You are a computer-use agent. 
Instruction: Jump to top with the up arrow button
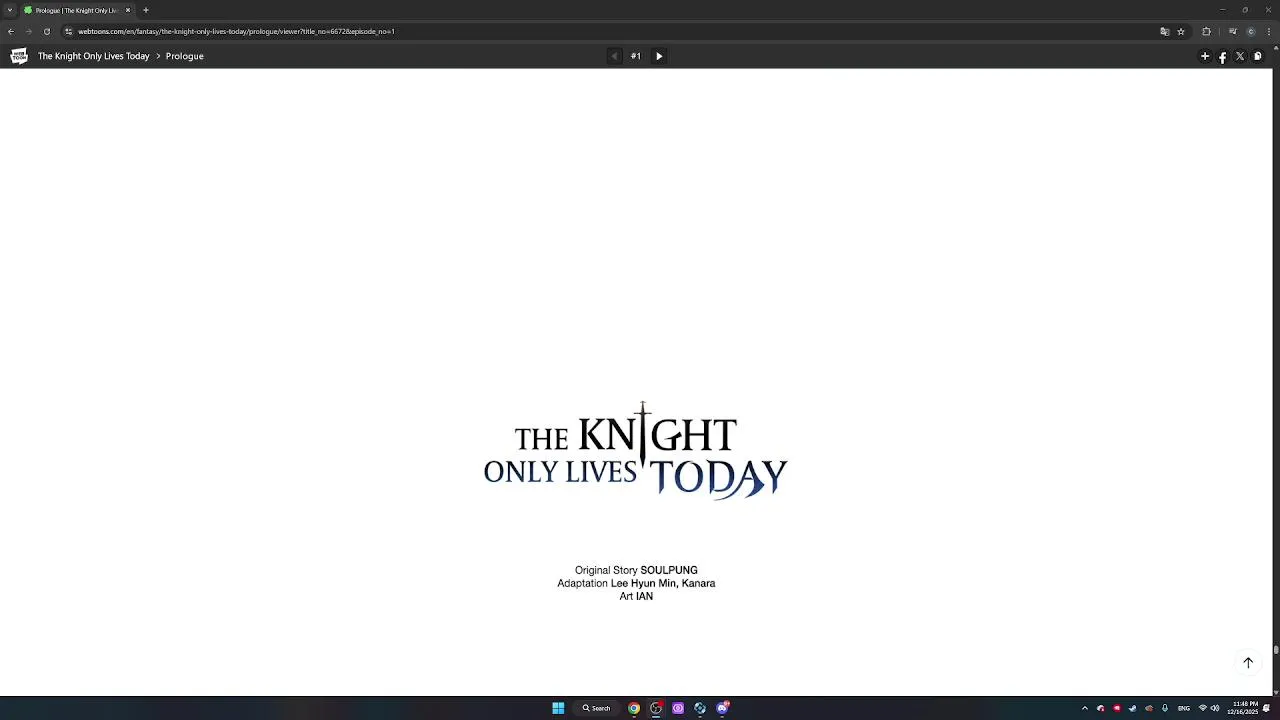tap(1248, 662)
